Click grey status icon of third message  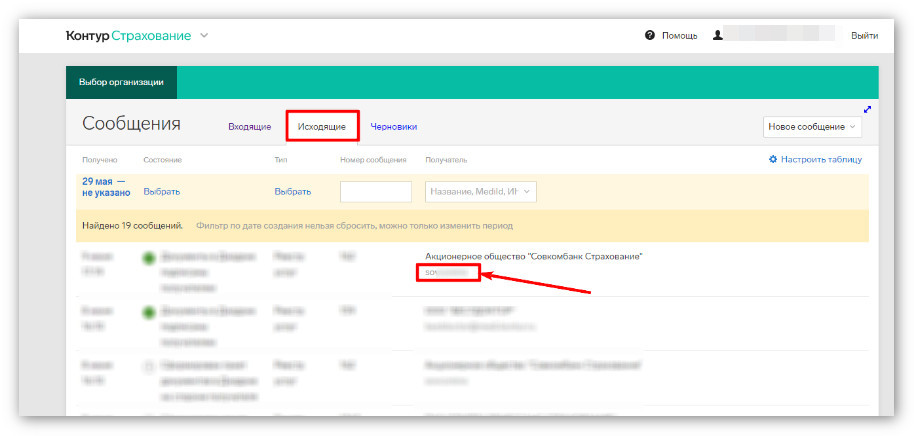click(149, 367)
